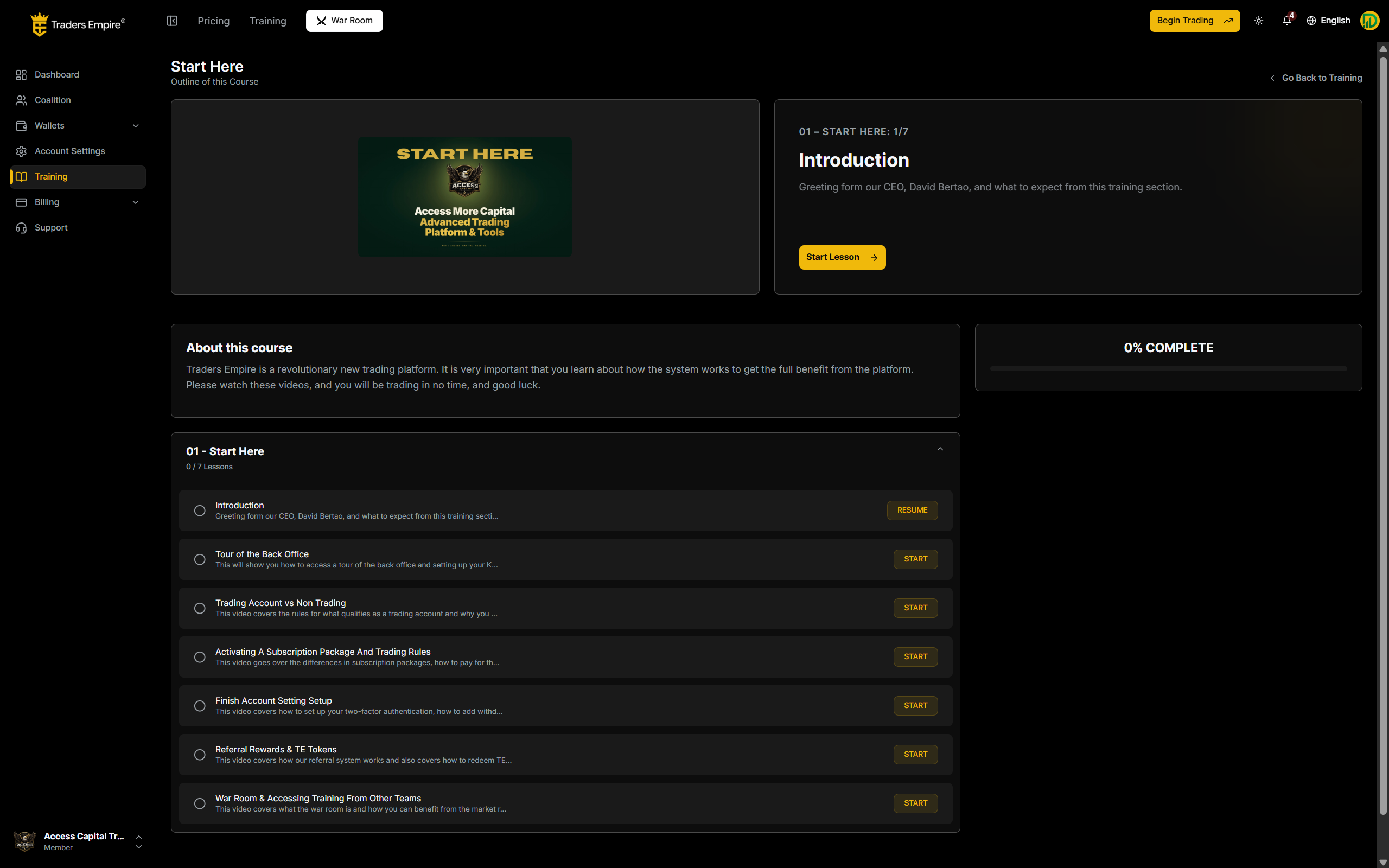Expand the Wallets submenu chevron
1389x868 pixels.
136,126
